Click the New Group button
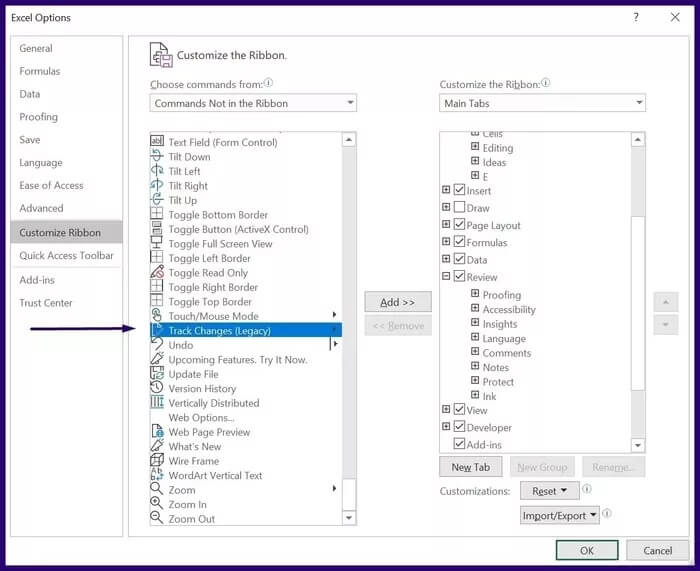 542,467
